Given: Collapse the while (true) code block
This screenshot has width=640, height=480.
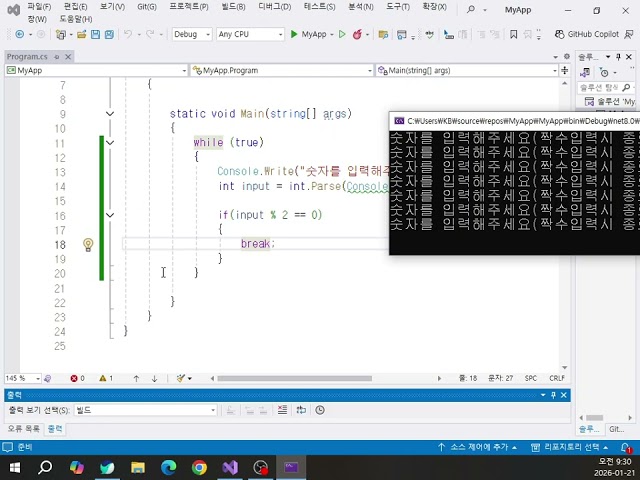Looking at the screenshot, I should point(110,143).
